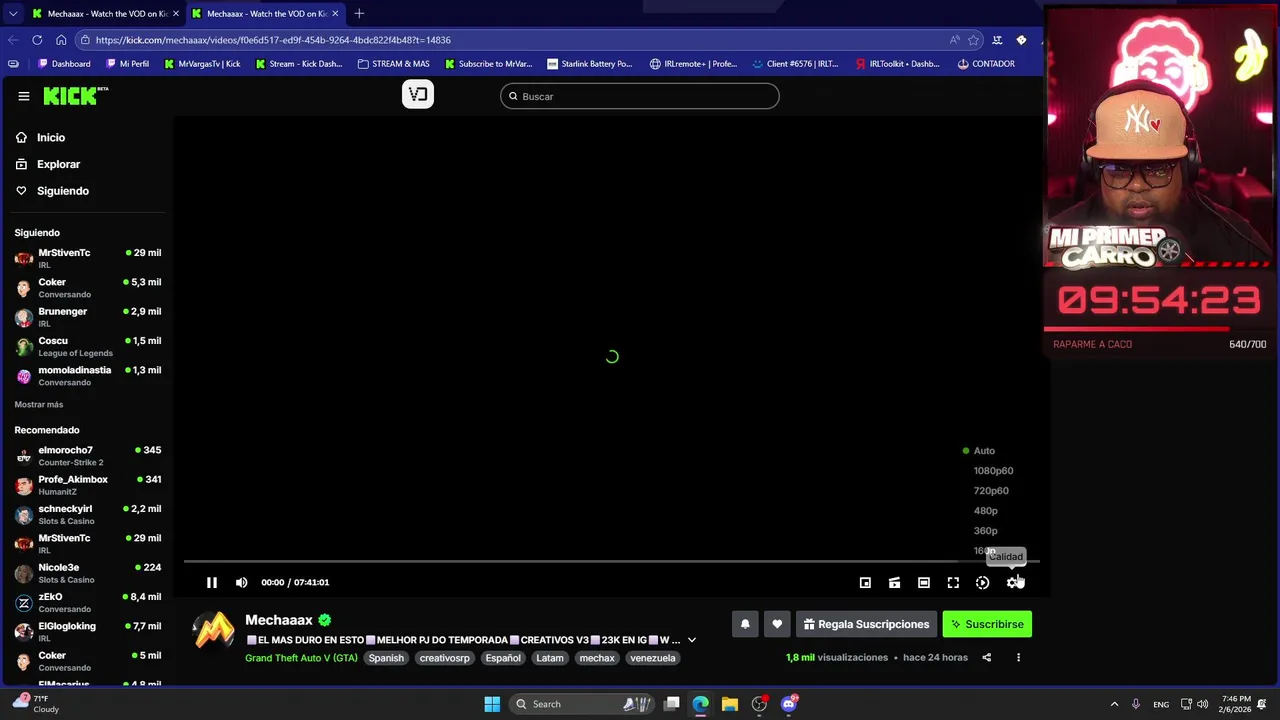Screen dimensions: 1280x720
Task: Click the venezuela tag
Action: click(x=653, y=658)
